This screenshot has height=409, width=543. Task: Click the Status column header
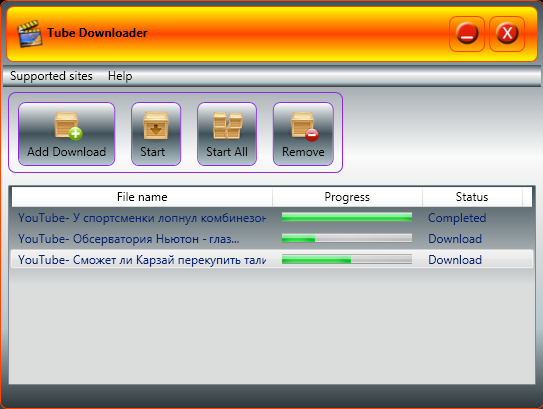[x=472, y=197]
